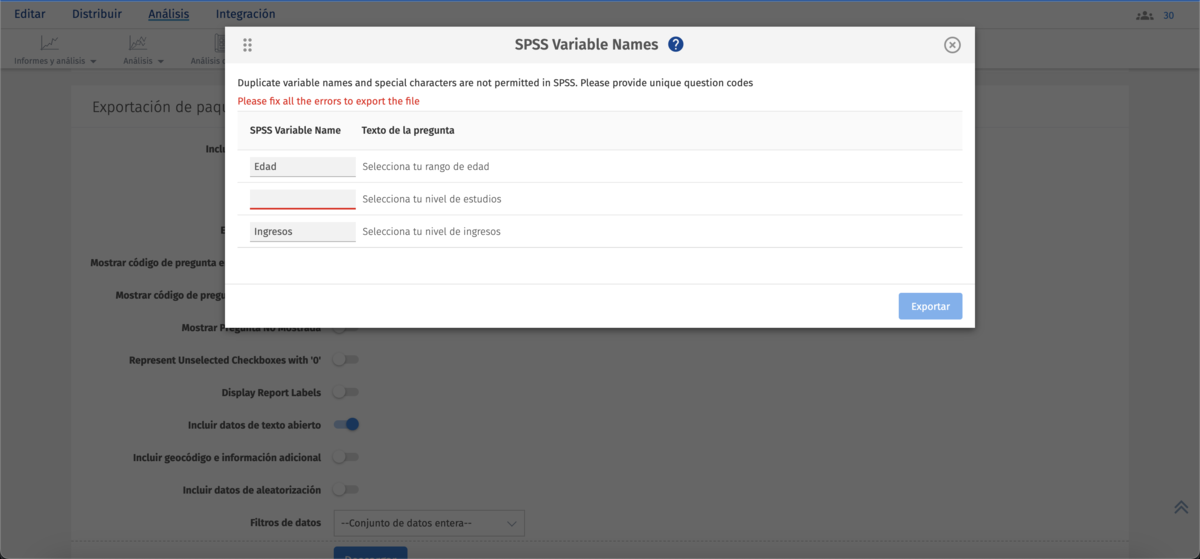Toggle Represent Unselected Checkboxes with '0'
Viewport: 1200px width, 559px height.
pos(346,360)
